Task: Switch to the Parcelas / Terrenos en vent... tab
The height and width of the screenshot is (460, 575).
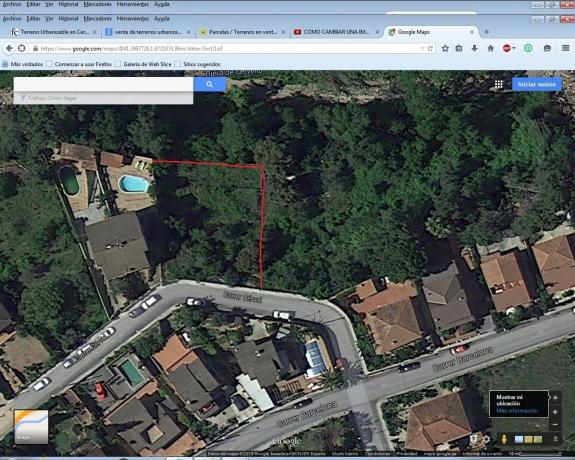Action: tap(242, 32)
